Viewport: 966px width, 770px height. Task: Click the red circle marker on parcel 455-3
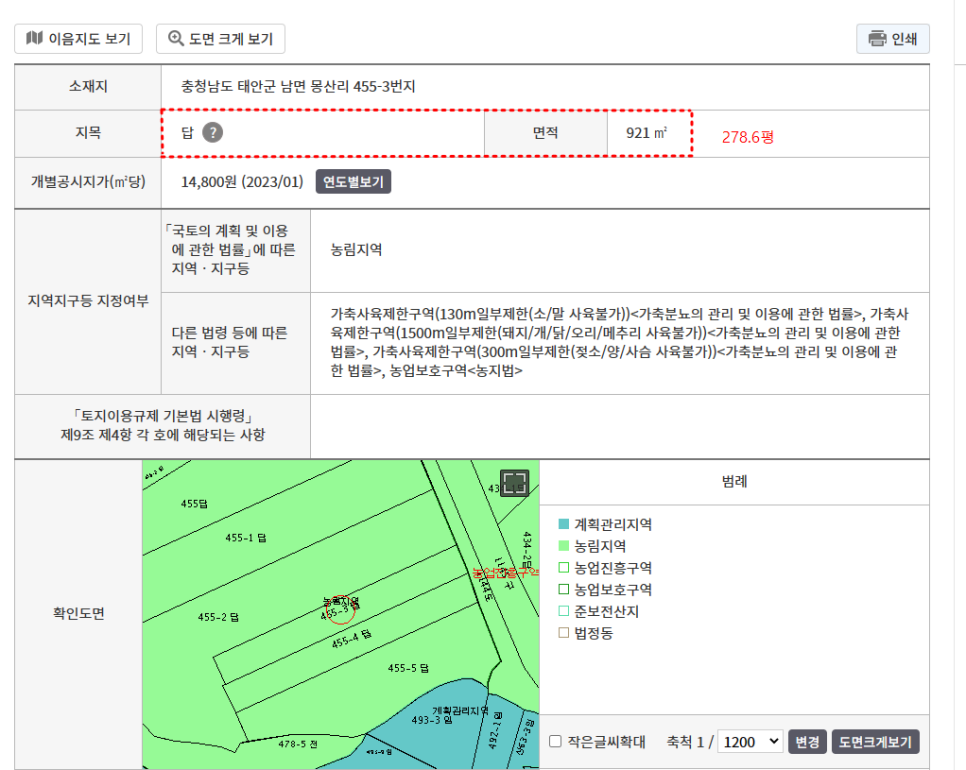click(341, 609)
